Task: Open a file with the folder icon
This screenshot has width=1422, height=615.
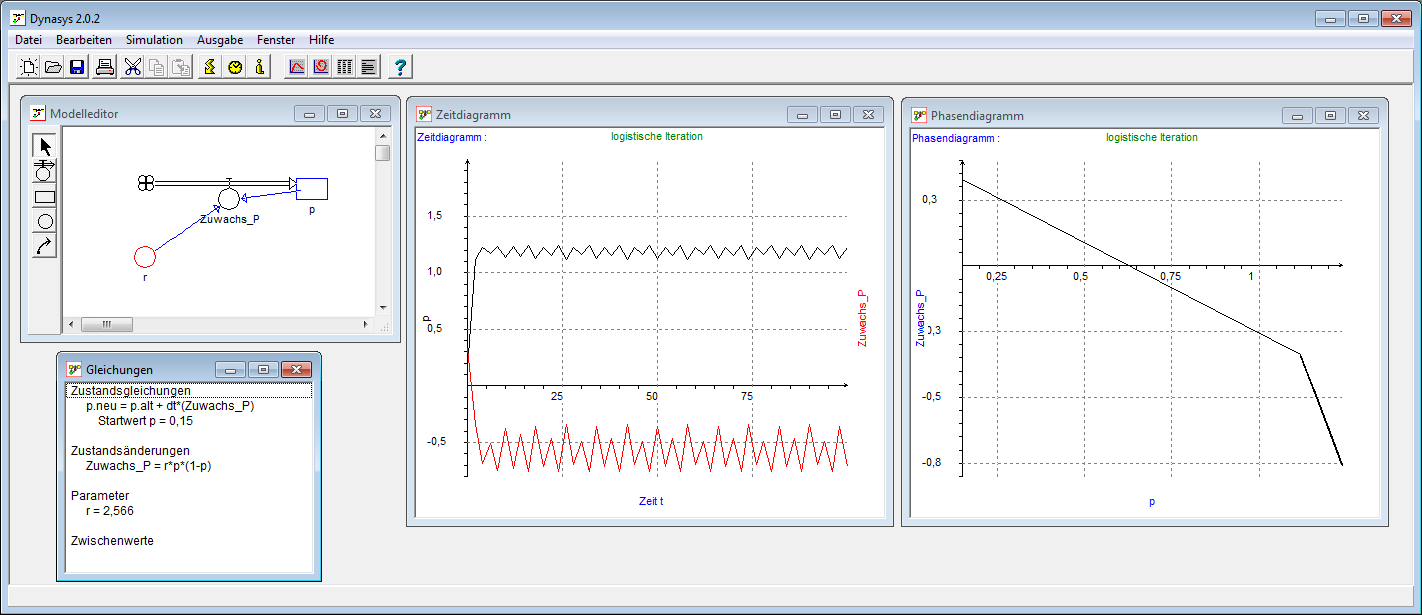Action: coord(53,67)
